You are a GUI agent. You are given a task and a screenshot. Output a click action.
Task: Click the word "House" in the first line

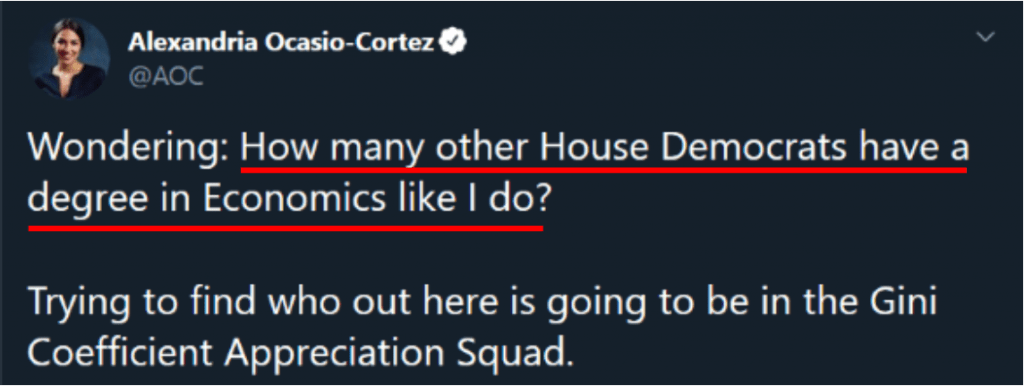coord(594,151)
